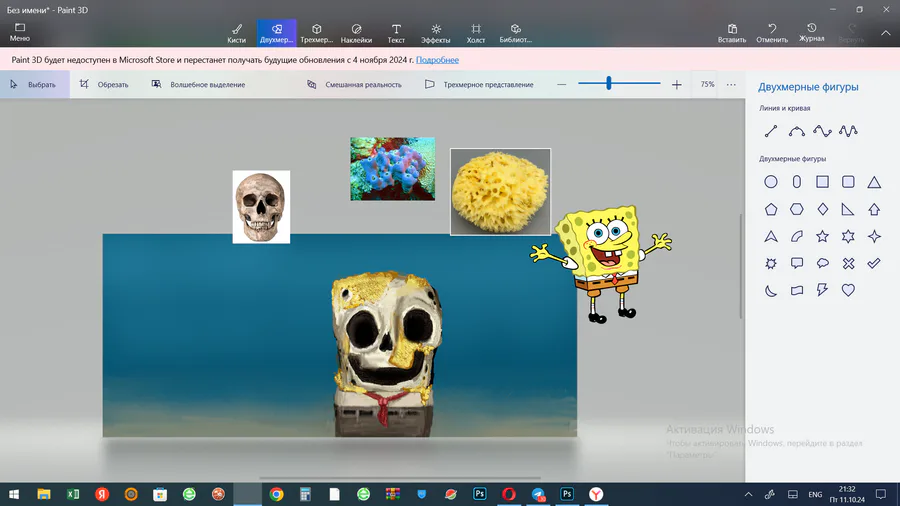Switch to the Текст tab
This screenshot has width=900, height=506.
click(396, 33)
